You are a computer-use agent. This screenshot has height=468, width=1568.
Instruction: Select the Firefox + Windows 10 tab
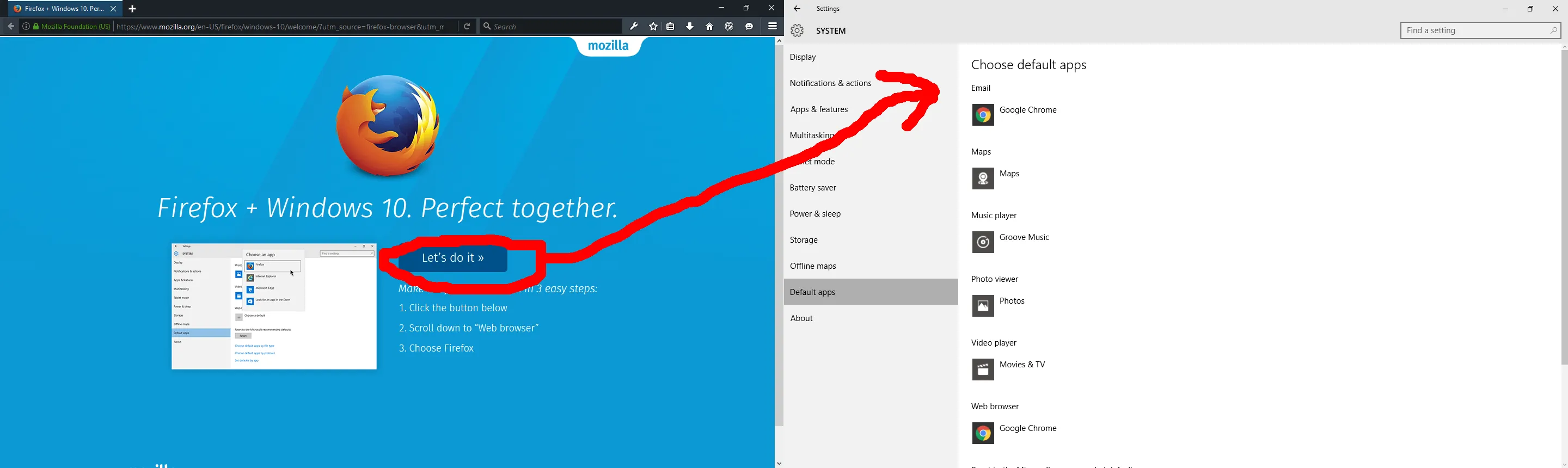tap(65, 9)
